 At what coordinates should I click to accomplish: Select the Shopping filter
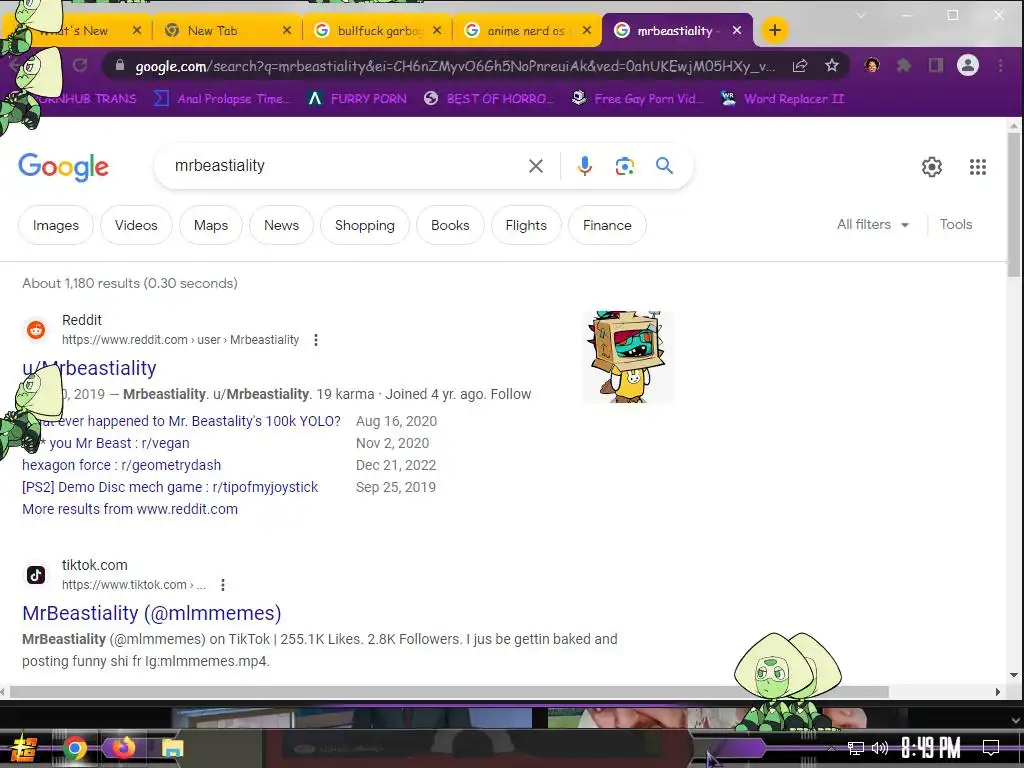pos(364,225)
